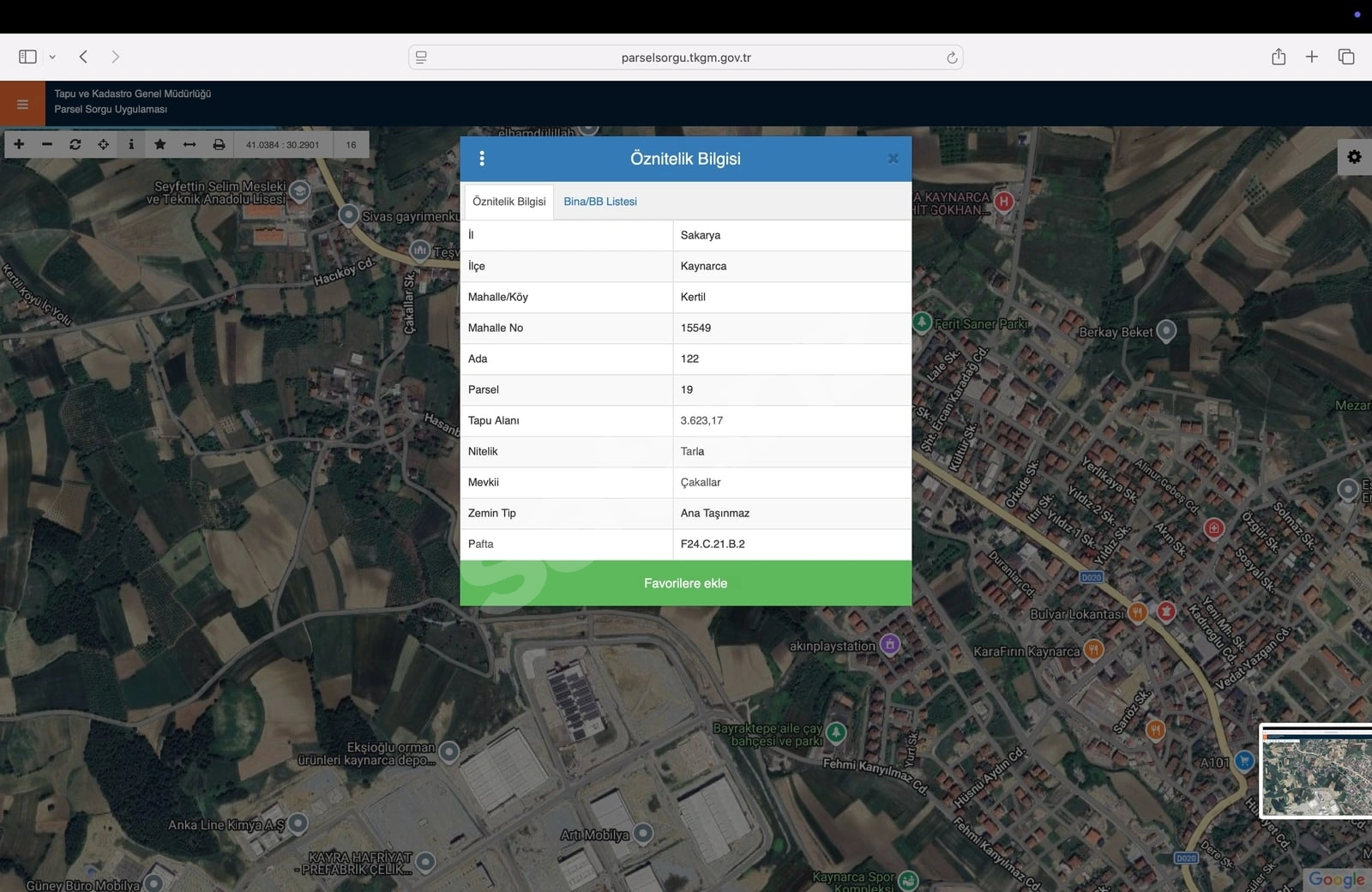Viewport: 1372px width, 892px height.
Task: Open map settings gear
Action: pyautogui.click(x=1354, y=157)
